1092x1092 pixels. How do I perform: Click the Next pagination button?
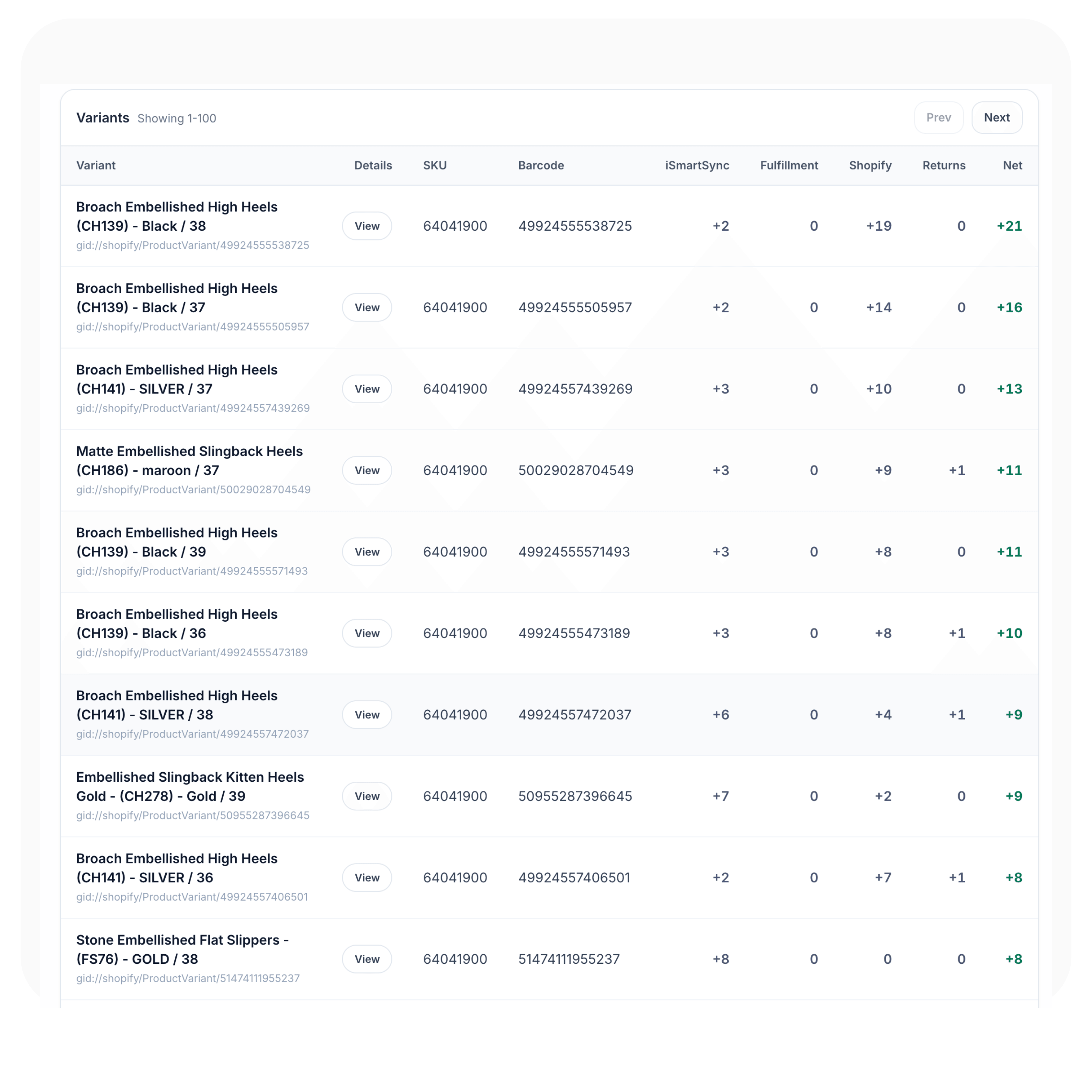pyautogui.click(x=997, y=117)
